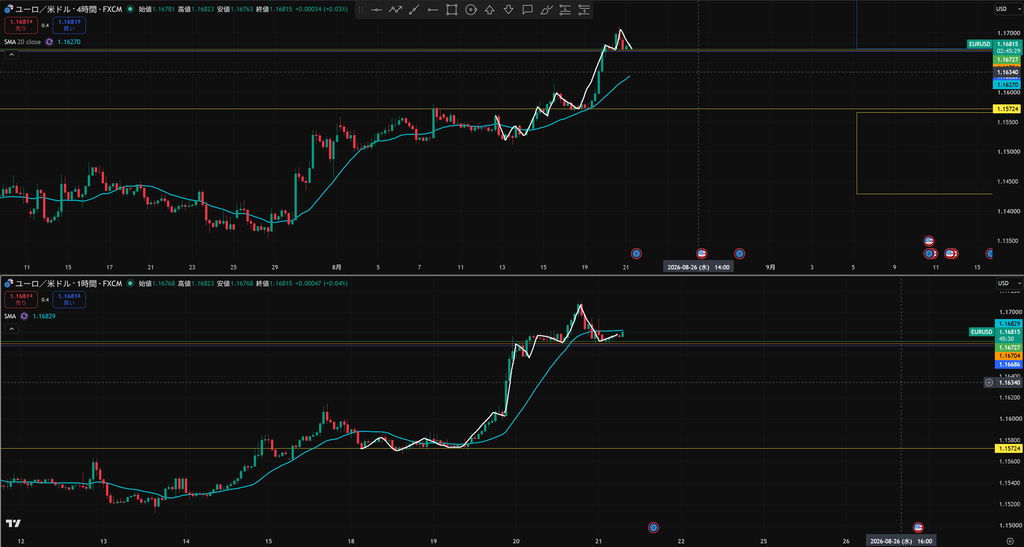
Task: Select the arrow down marker tool
Action: [x=508, y=10]
